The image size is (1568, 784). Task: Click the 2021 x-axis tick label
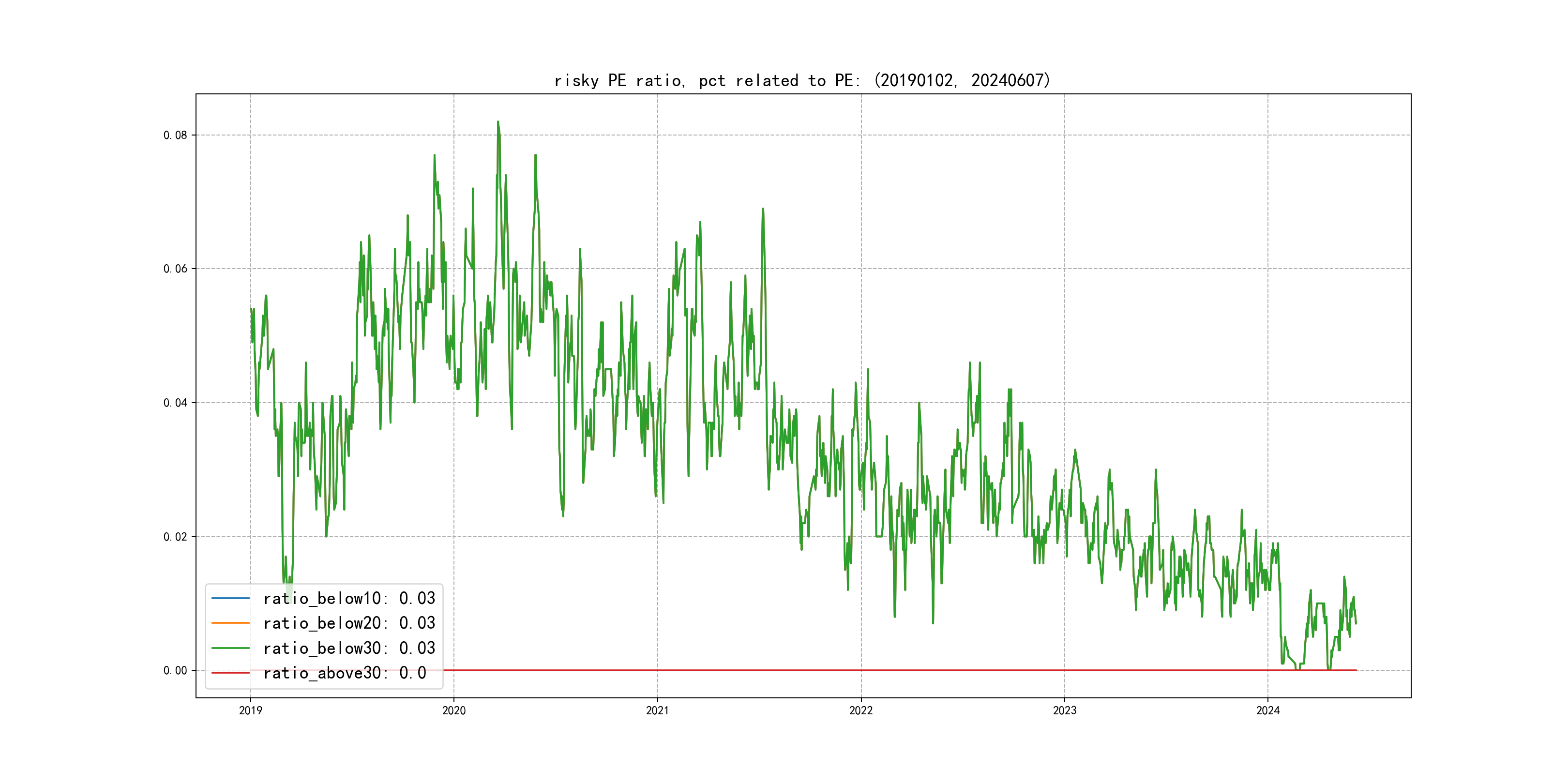pos(657,710)
